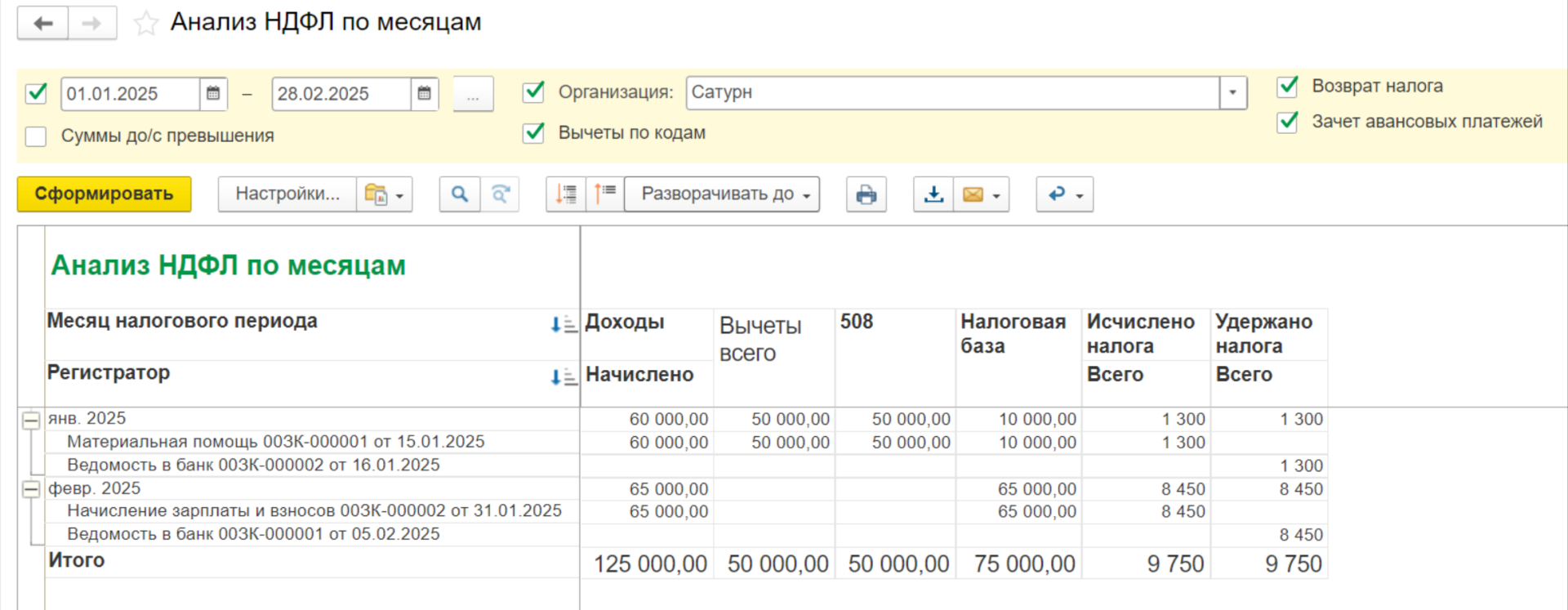Select row Ведомость в банк 00ЗК-000001 от 05.02.2025
This screenshot has height=610, width=1568.
253,534
